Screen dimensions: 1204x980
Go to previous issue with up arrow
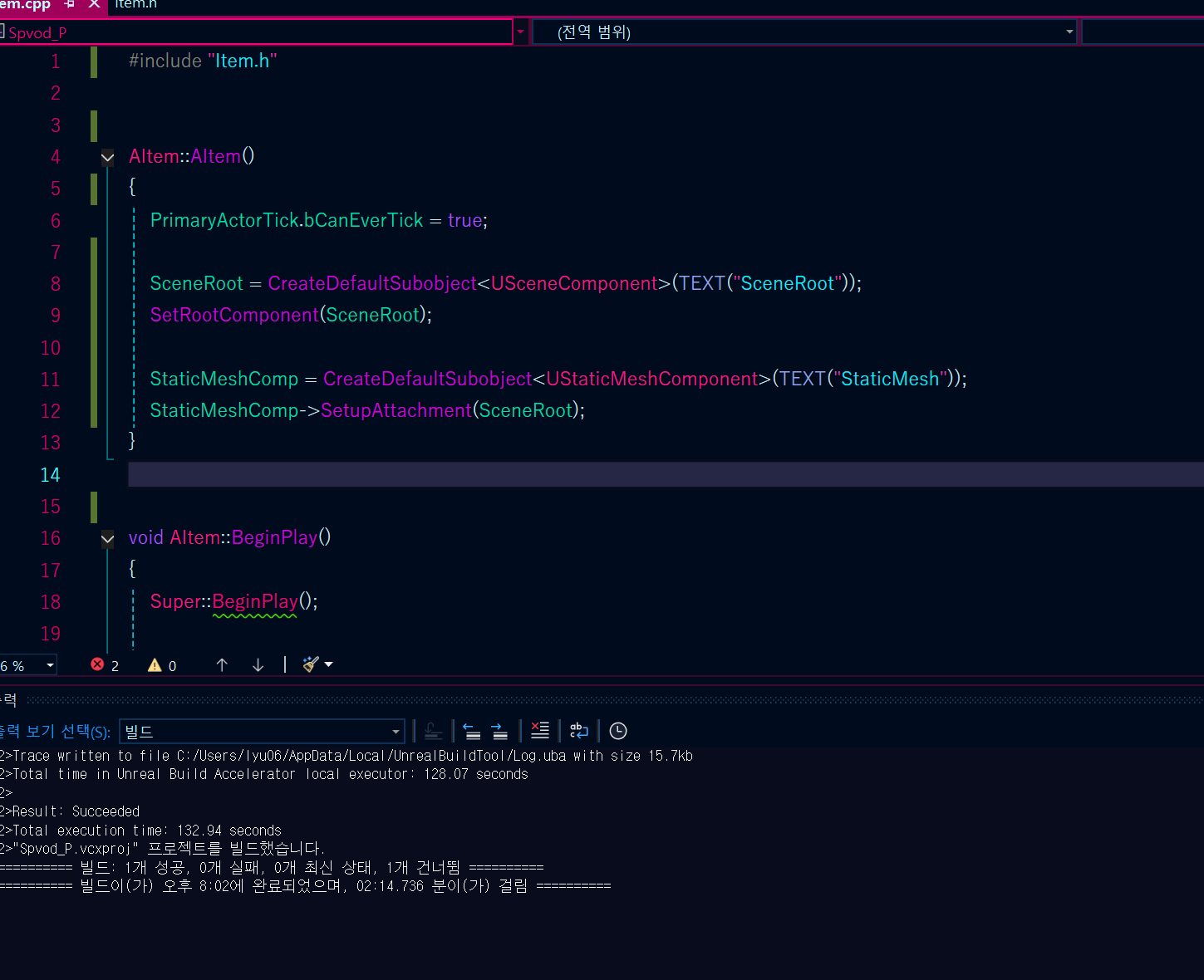coord(222,664)
